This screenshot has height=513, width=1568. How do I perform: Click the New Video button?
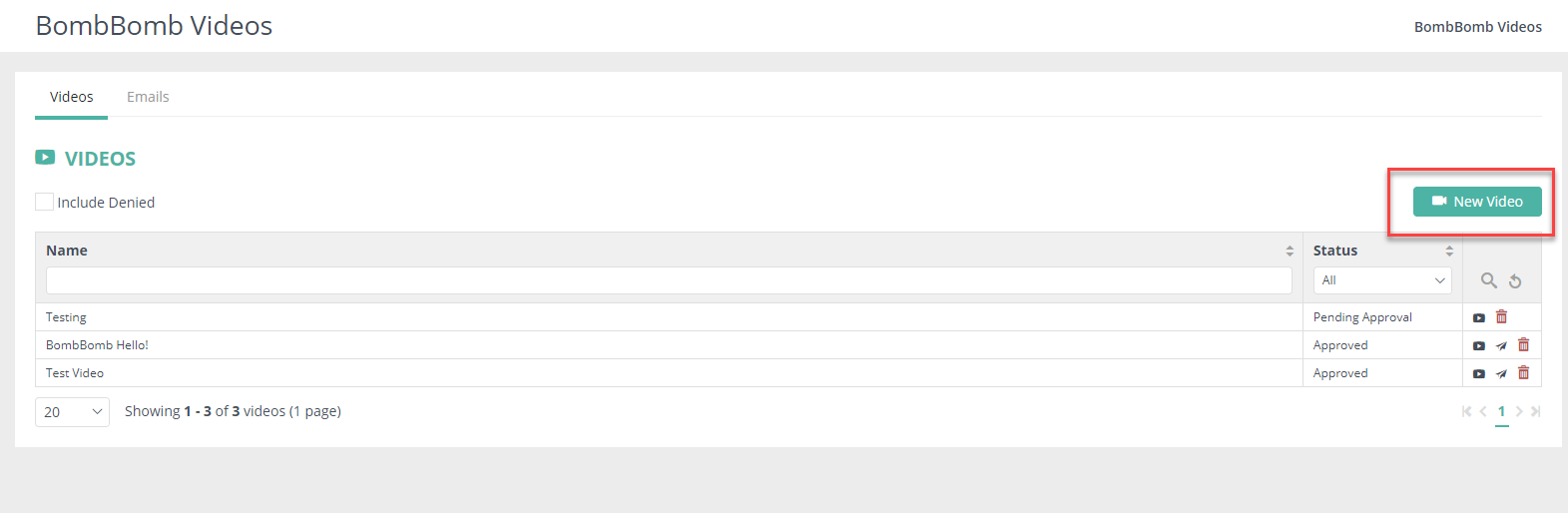point(1477,202)
